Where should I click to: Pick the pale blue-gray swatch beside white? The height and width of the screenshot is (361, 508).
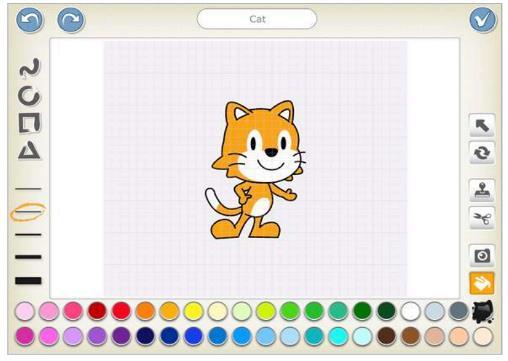[435, 311]
